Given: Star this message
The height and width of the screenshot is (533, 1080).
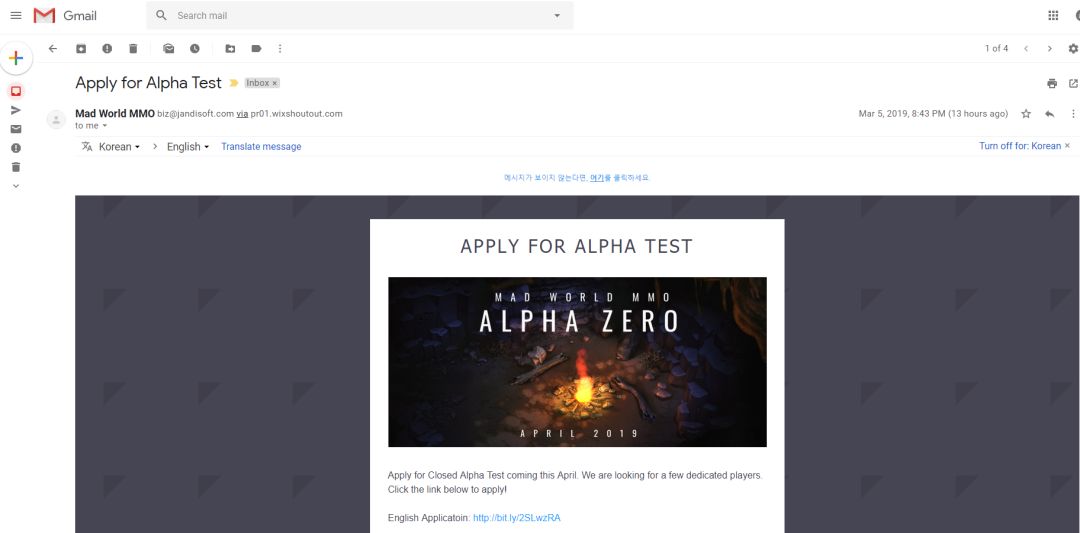Looking at the screenshot, I should (x=1026, y=114).
